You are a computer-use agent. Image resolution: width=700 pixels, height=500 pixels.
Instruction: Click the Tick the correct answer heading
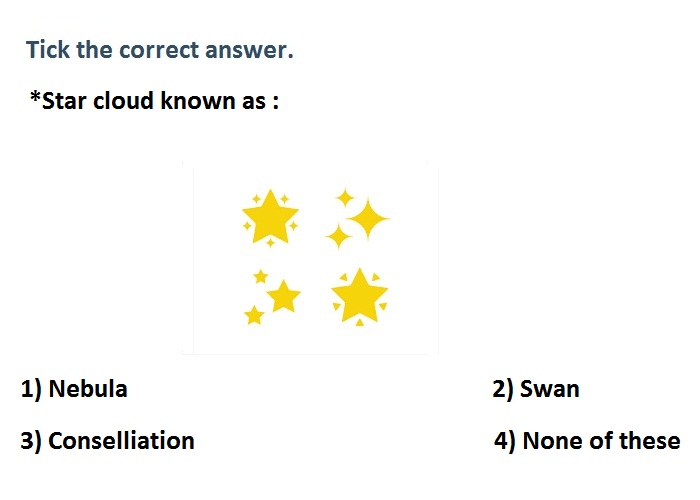(159, 50)
